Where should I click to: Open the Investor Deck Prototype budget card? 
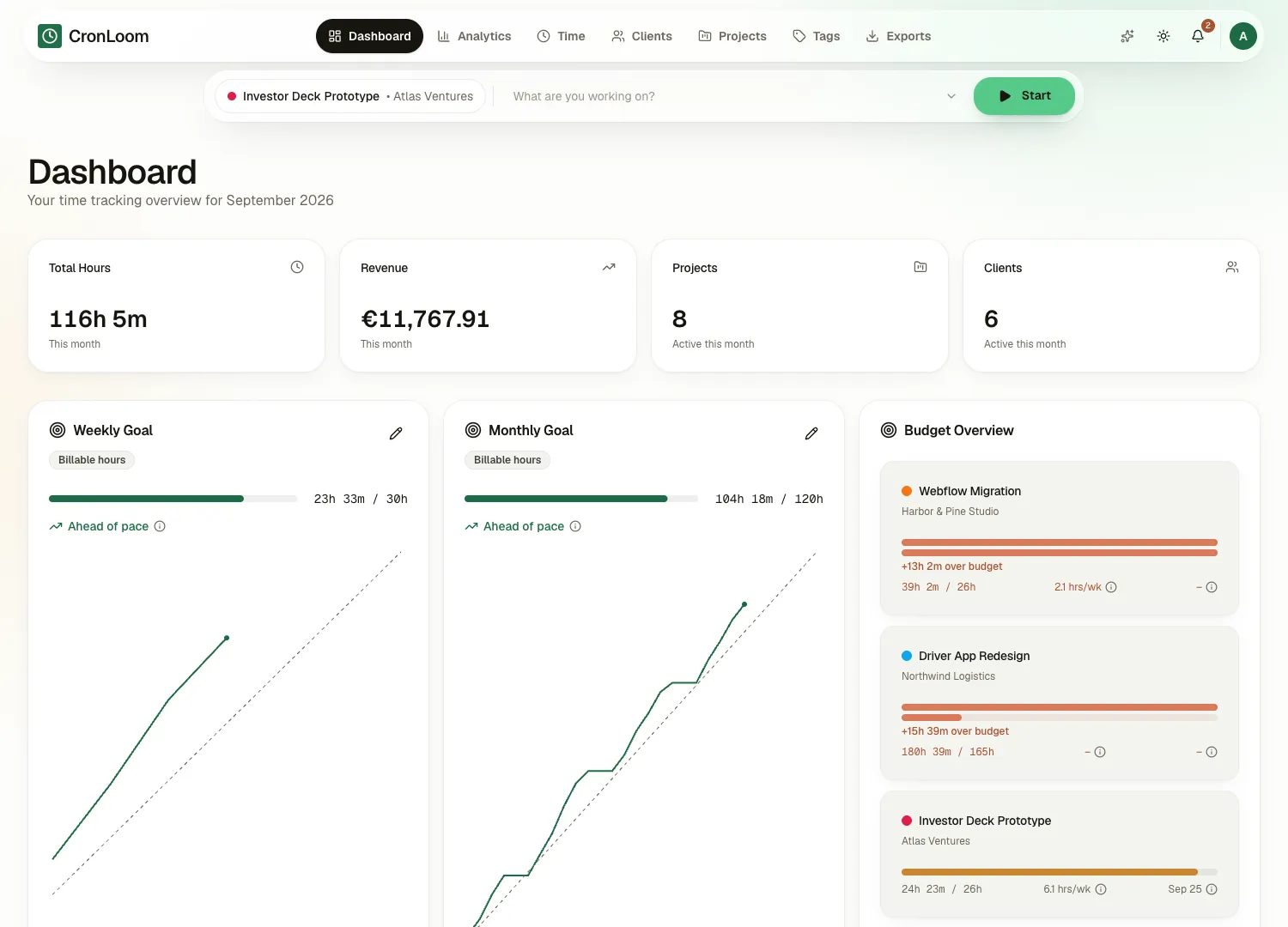coord(1060,855)
